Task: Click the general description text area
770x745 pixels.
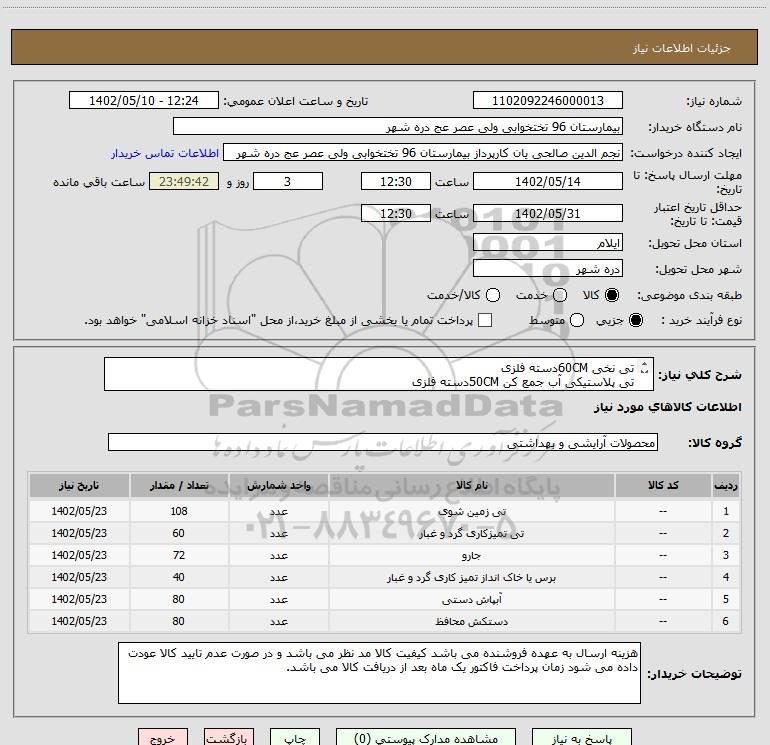Action: (379, 374)
